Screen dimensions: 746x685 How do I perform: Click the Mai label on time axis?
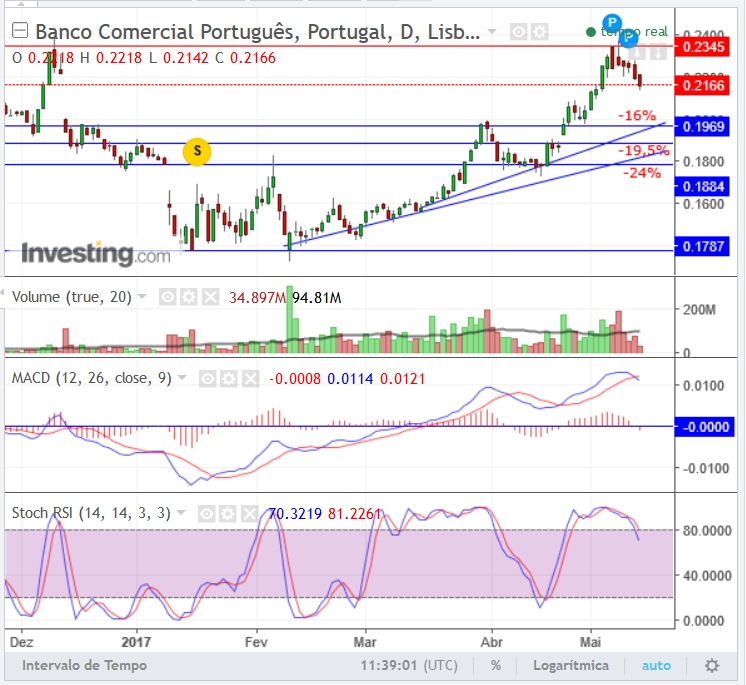(x=590, y=642)
